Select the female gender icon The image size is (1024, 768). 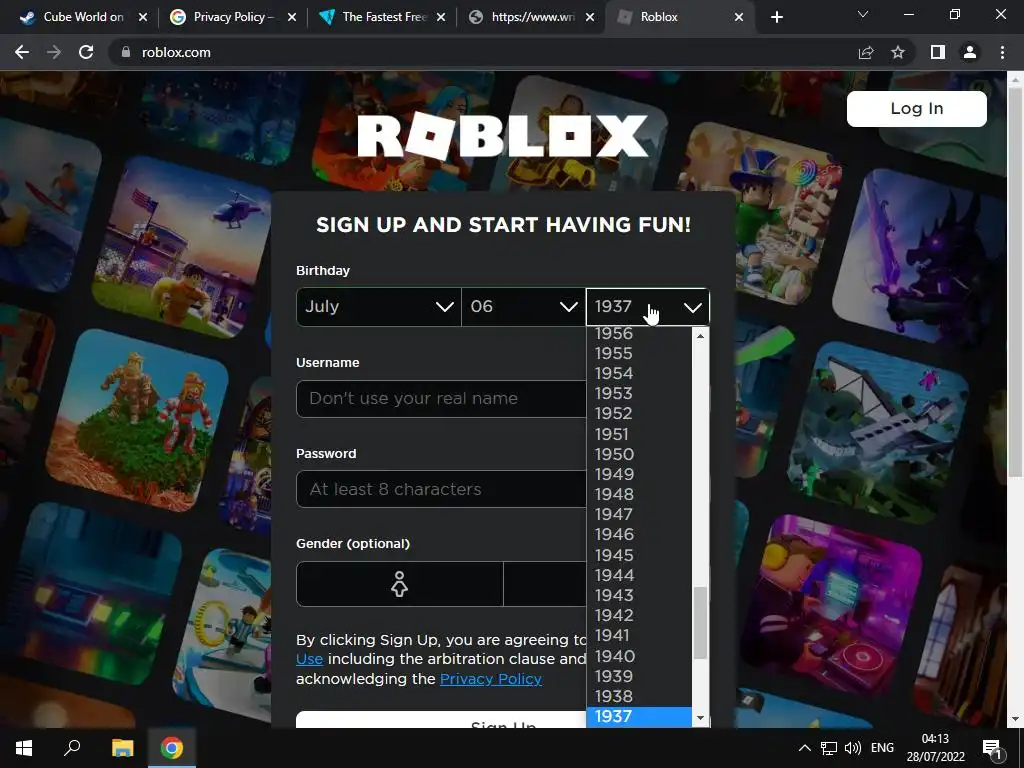coord(400,584)
